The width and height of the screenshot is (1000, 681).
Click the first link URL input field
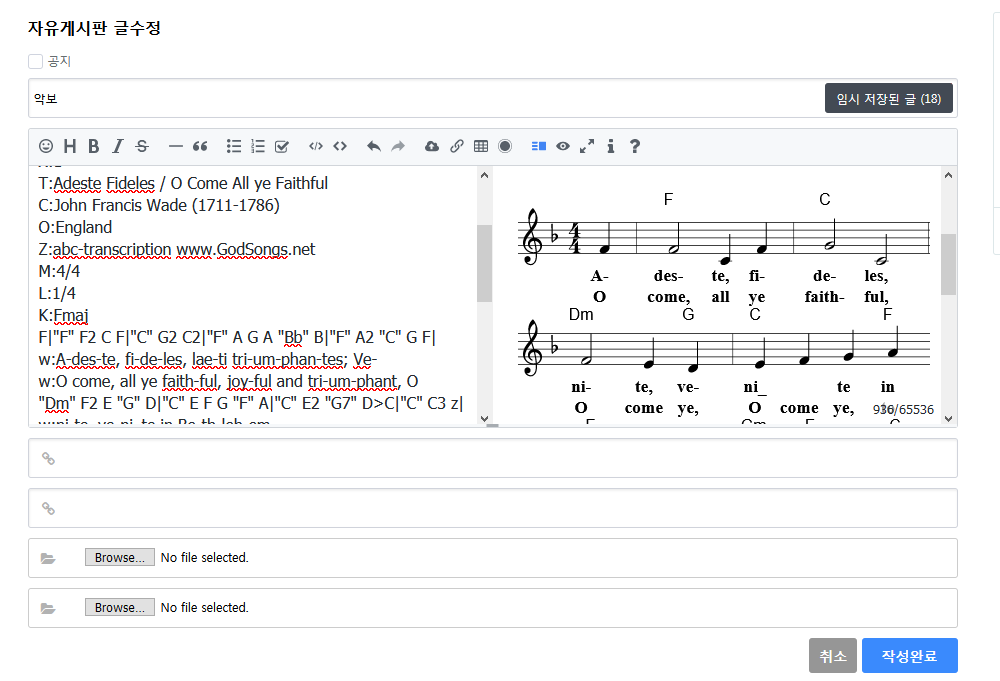coord(500,458)
